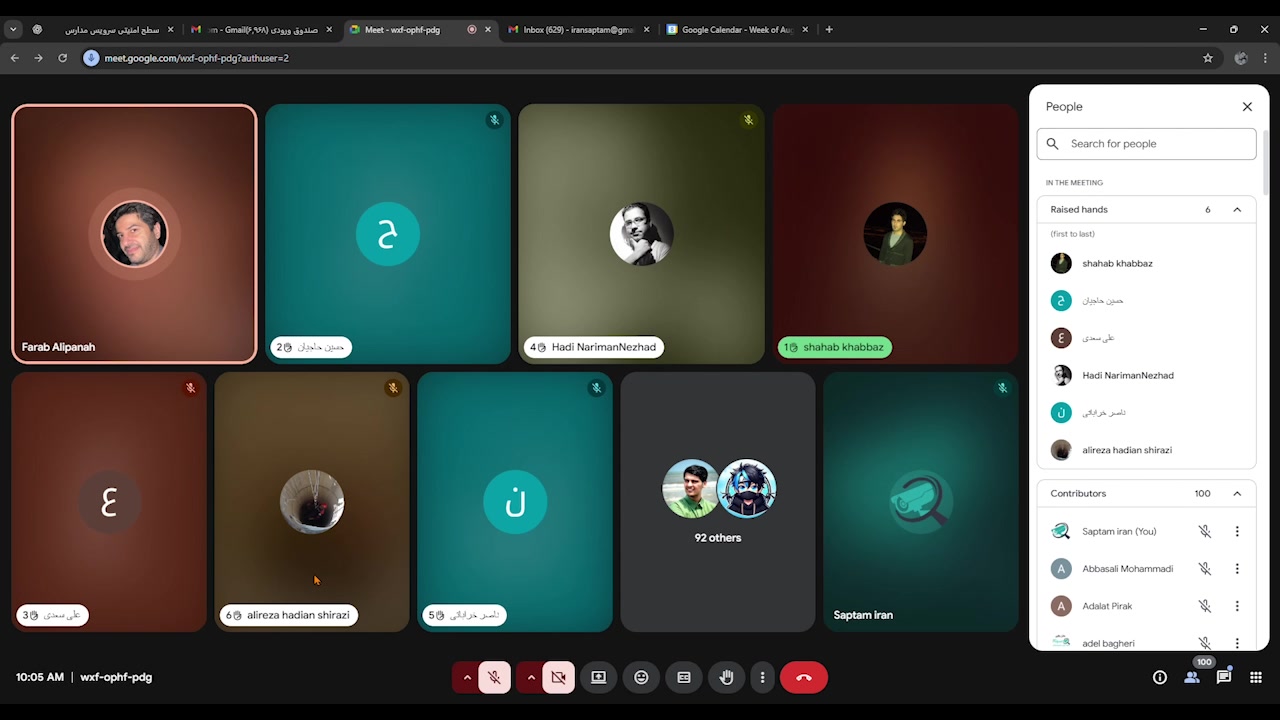The height and width of the screenshot is (720, 1280).
Task: Open the more options menu in the call bar
Action: 762,677
